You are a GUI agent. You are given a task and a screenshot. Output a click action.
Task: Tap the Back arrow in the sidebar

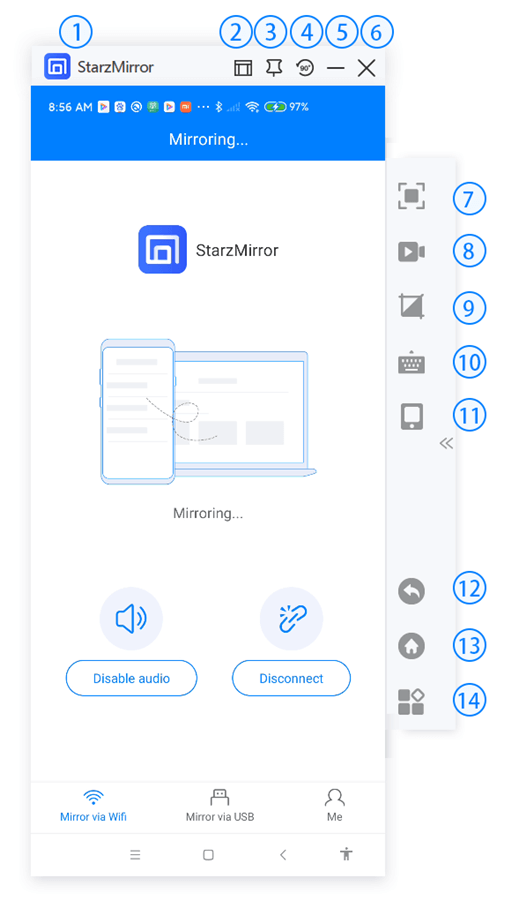pyautogui.click(x=411, y=591)
